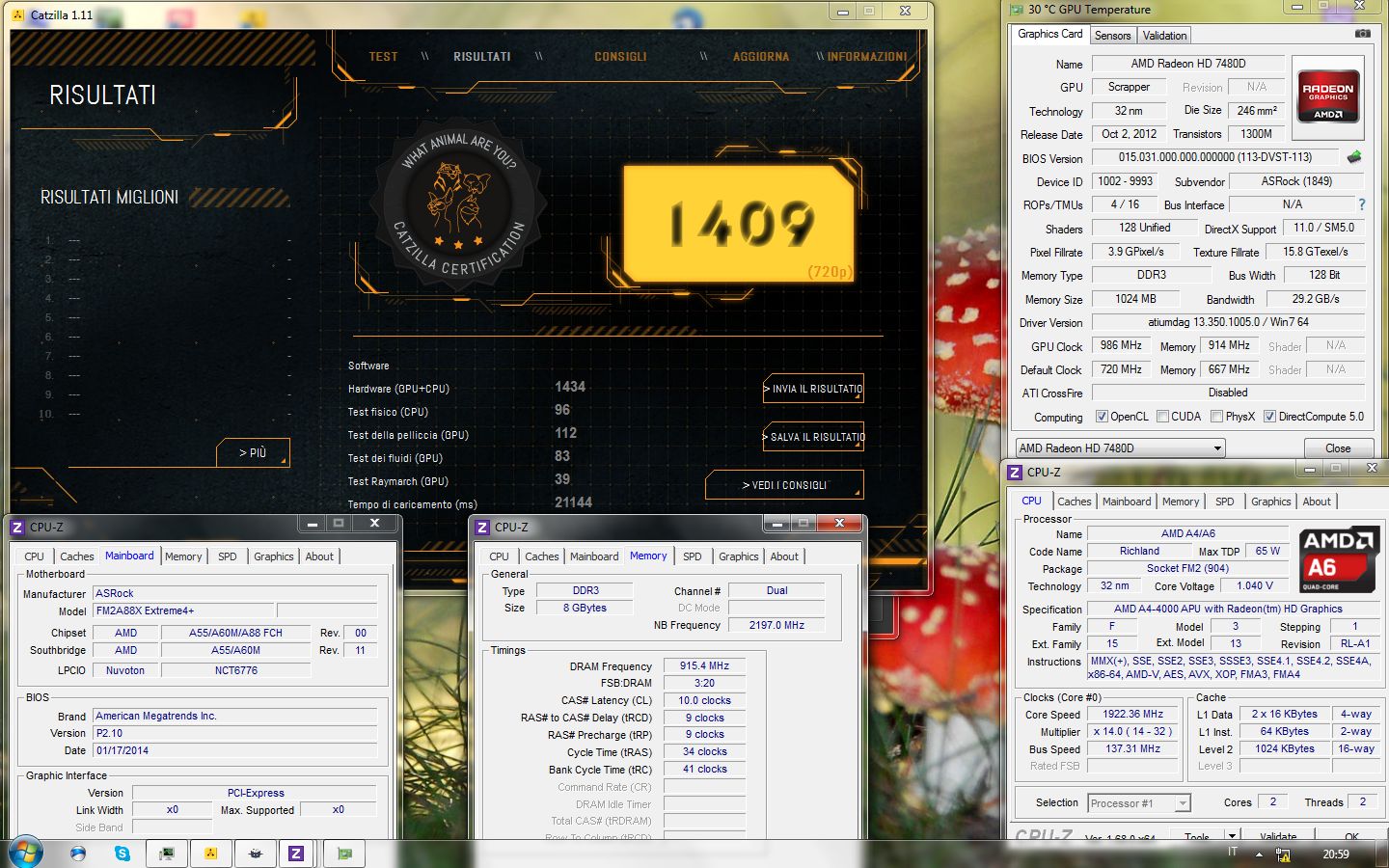Screen dimensions: 1389x868
Task: Open the AMD Radeon HD 7480D GPU dropdown
Action: click(x=1121, y=448)
